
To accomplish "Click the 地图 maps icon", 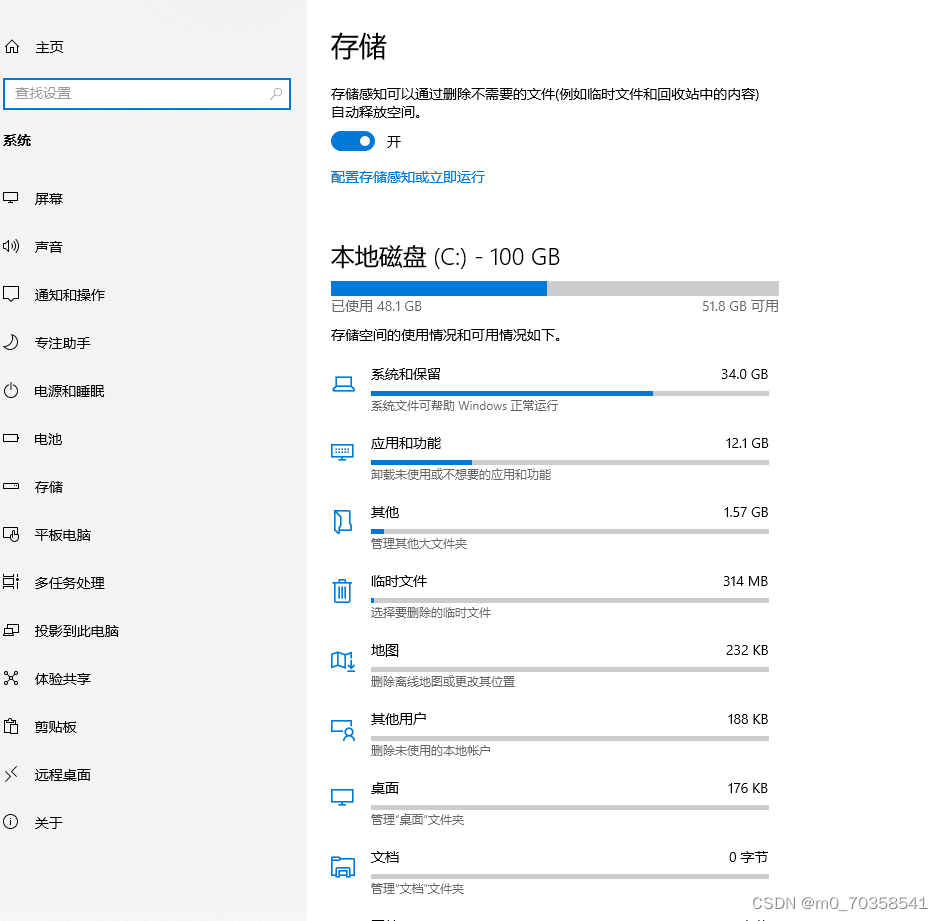I will pyautogui.click(x=342, y=659).
